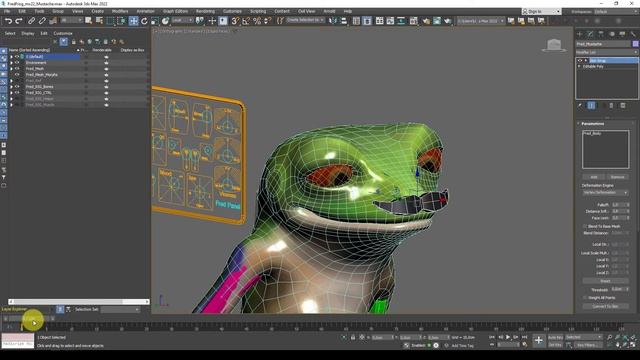The width and height of the screenshot is (640, 360).
Task: Switch to the Motion command panel
Action: tap(611, 34)
